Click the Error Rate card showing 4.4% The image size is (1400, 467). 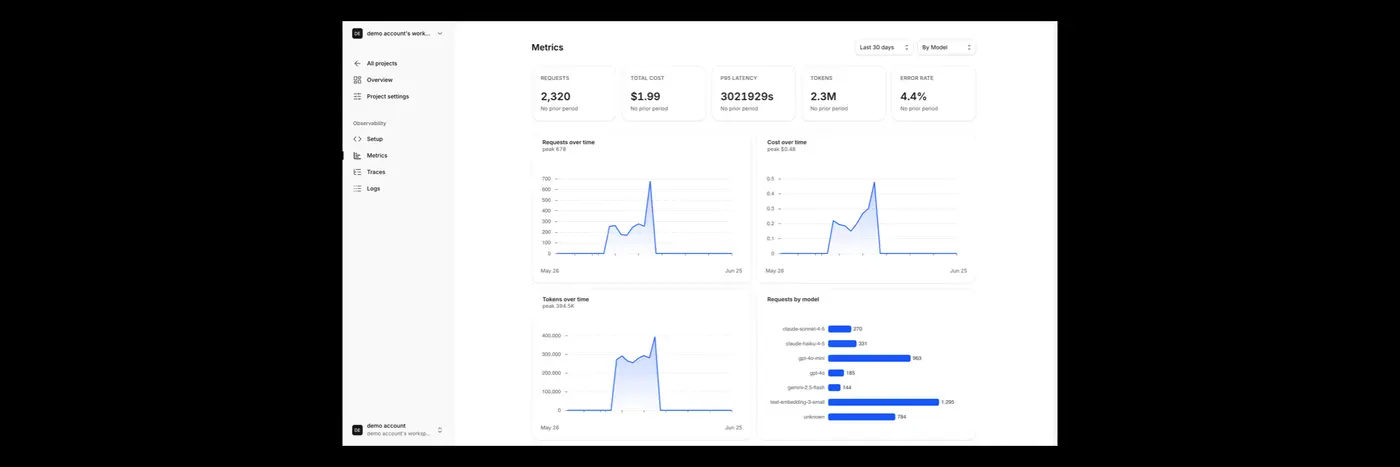click(933, 94)
